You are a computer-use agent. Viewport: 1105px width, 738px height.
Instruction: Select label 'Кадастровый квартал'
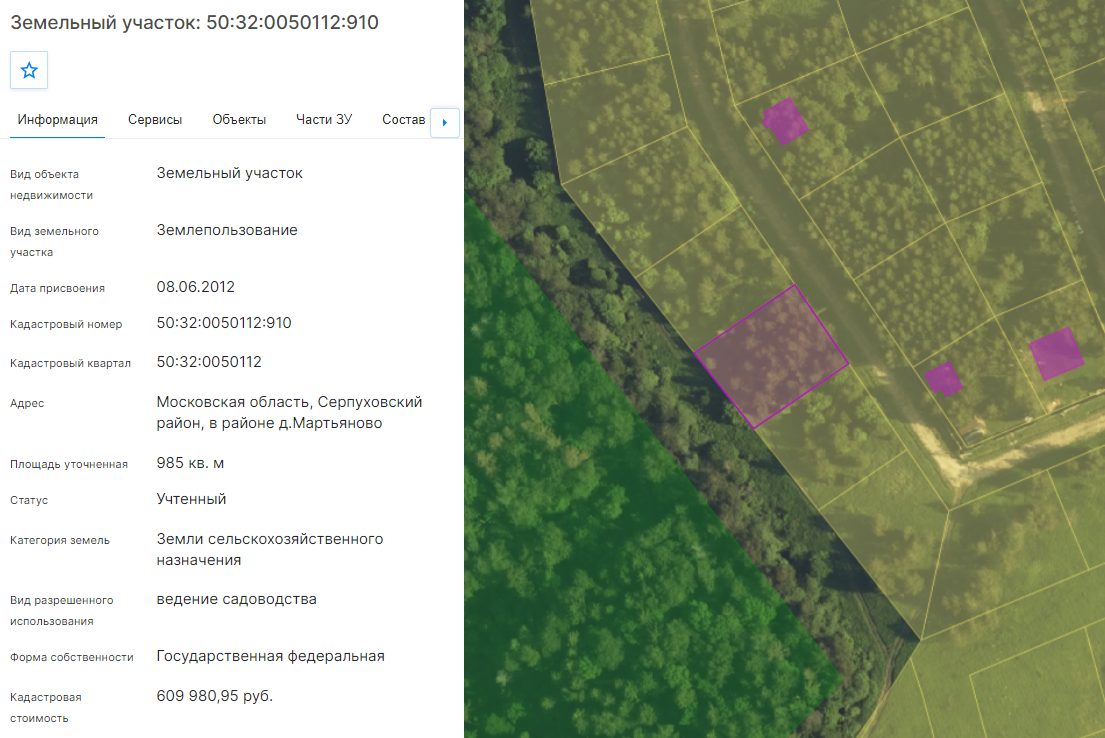coord(70,363)
